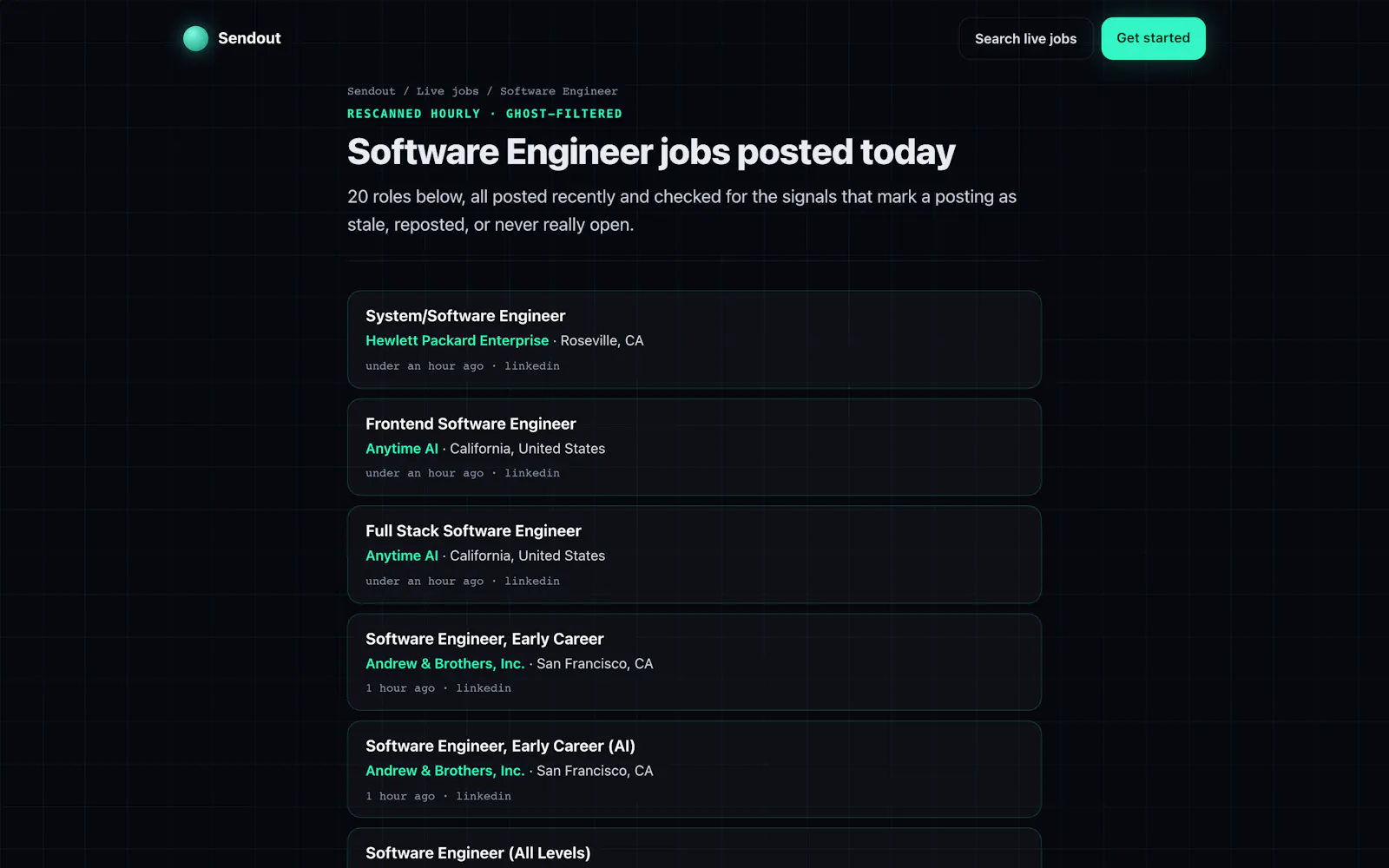
Task: Go to Sendout breadcrumb link
Action: point(371,91)
